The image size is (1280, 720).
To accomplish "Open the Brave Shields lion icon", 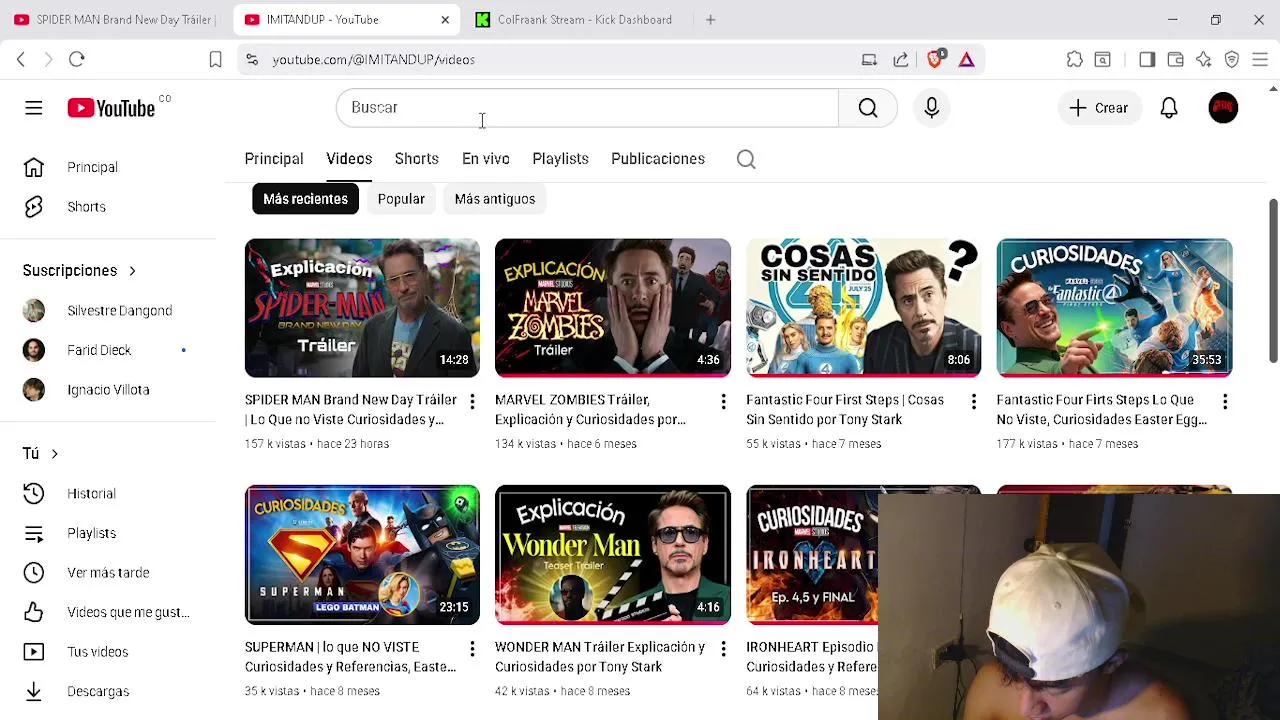I will (x=935, y=59).
